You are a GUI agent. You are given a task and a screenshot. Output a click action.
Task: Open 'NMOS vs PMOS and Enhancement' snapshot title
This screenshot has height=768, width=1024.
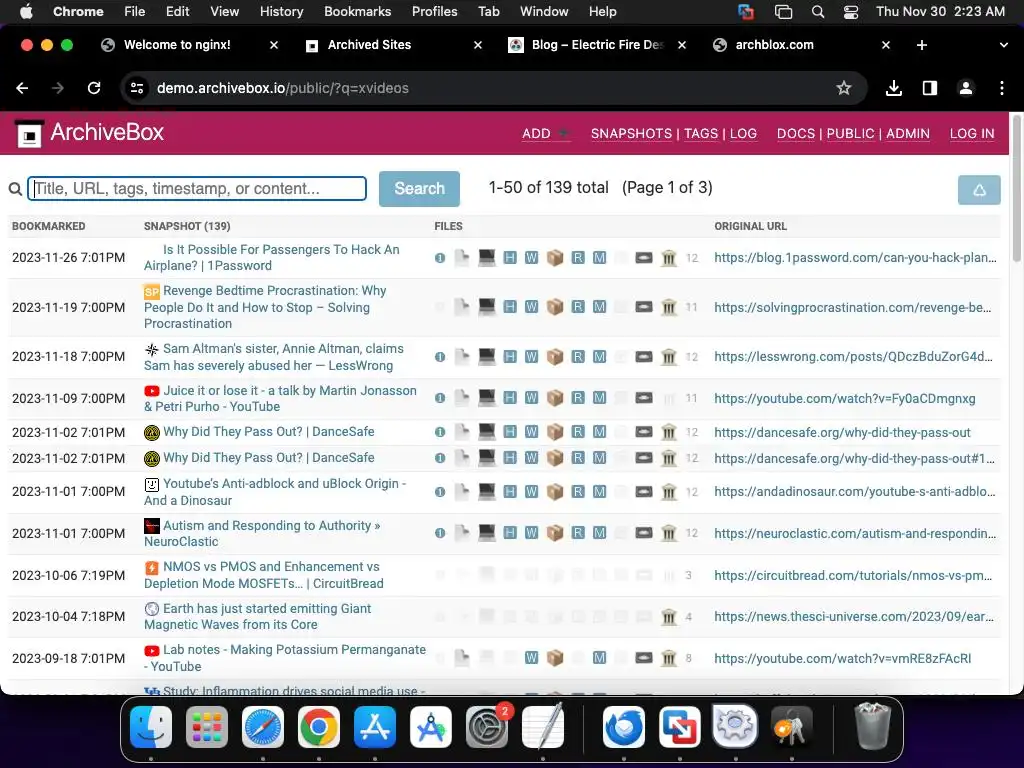coord(264,575)
